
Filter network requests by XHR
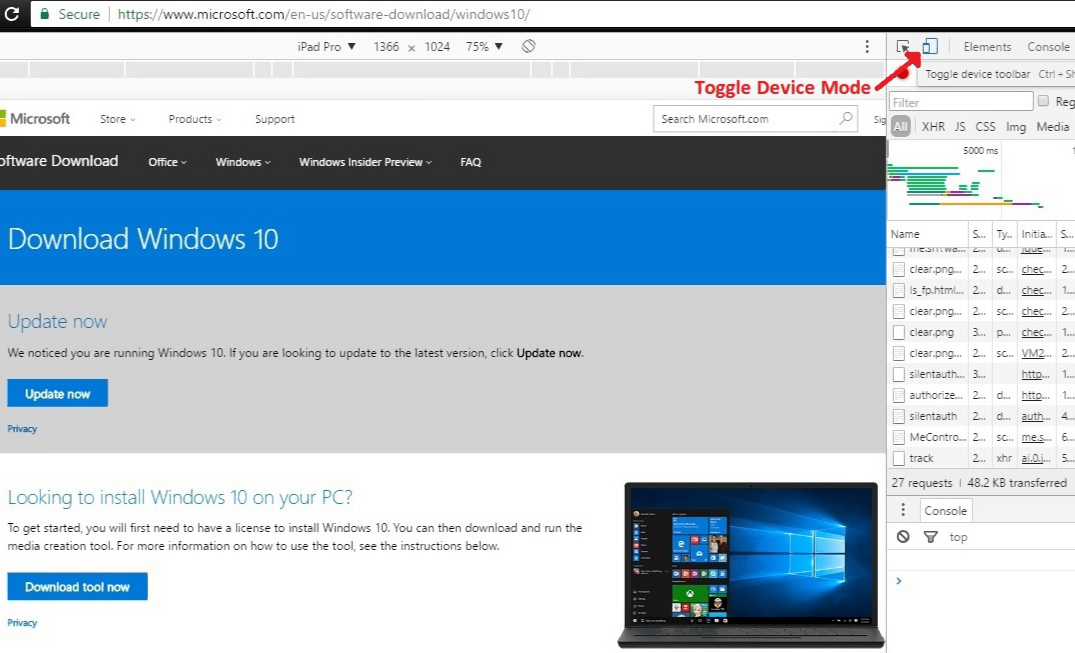point(933,126)
